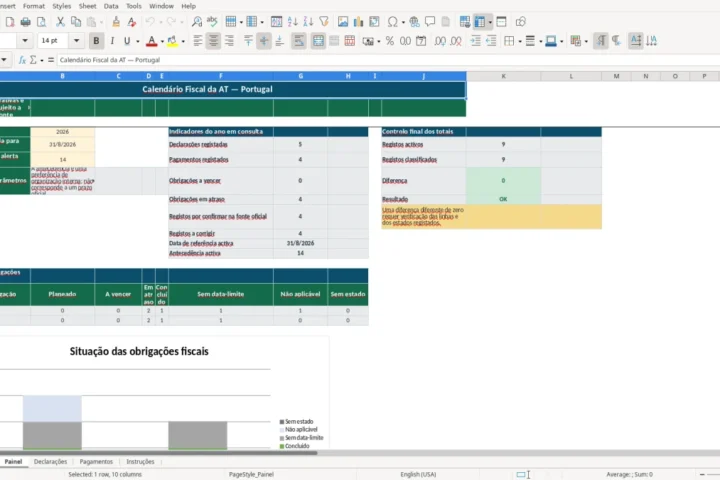Screen dimensions: 720x480
Task: Sort ascending A-Z icon
Action: 292,22
